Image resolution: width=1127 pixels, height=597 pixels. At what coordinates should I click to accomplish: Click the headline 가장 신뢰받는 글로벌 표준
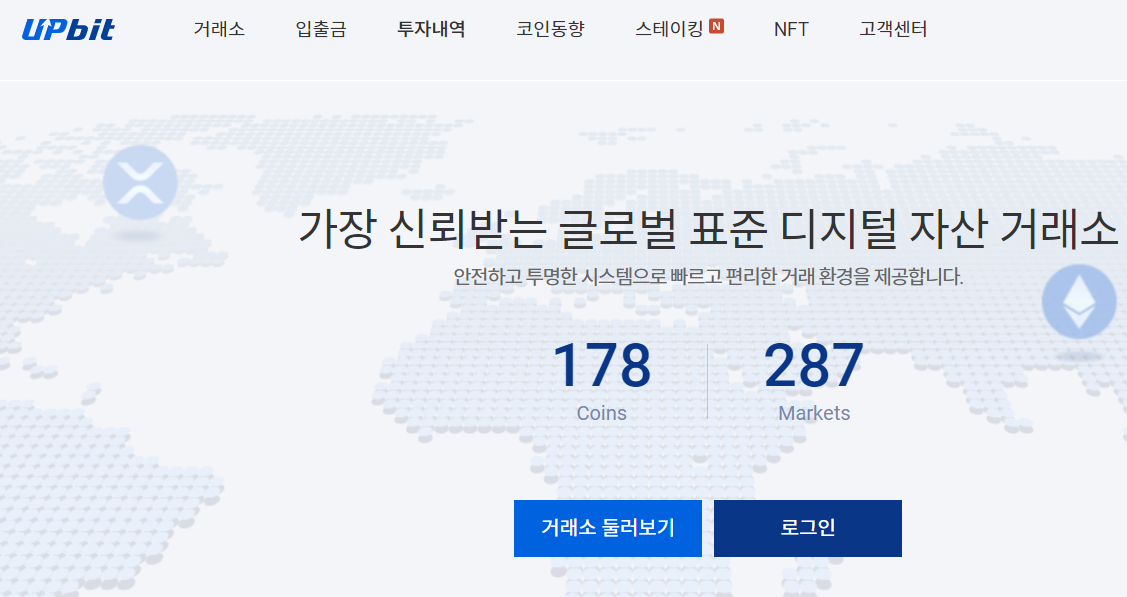tap(532, 229)
